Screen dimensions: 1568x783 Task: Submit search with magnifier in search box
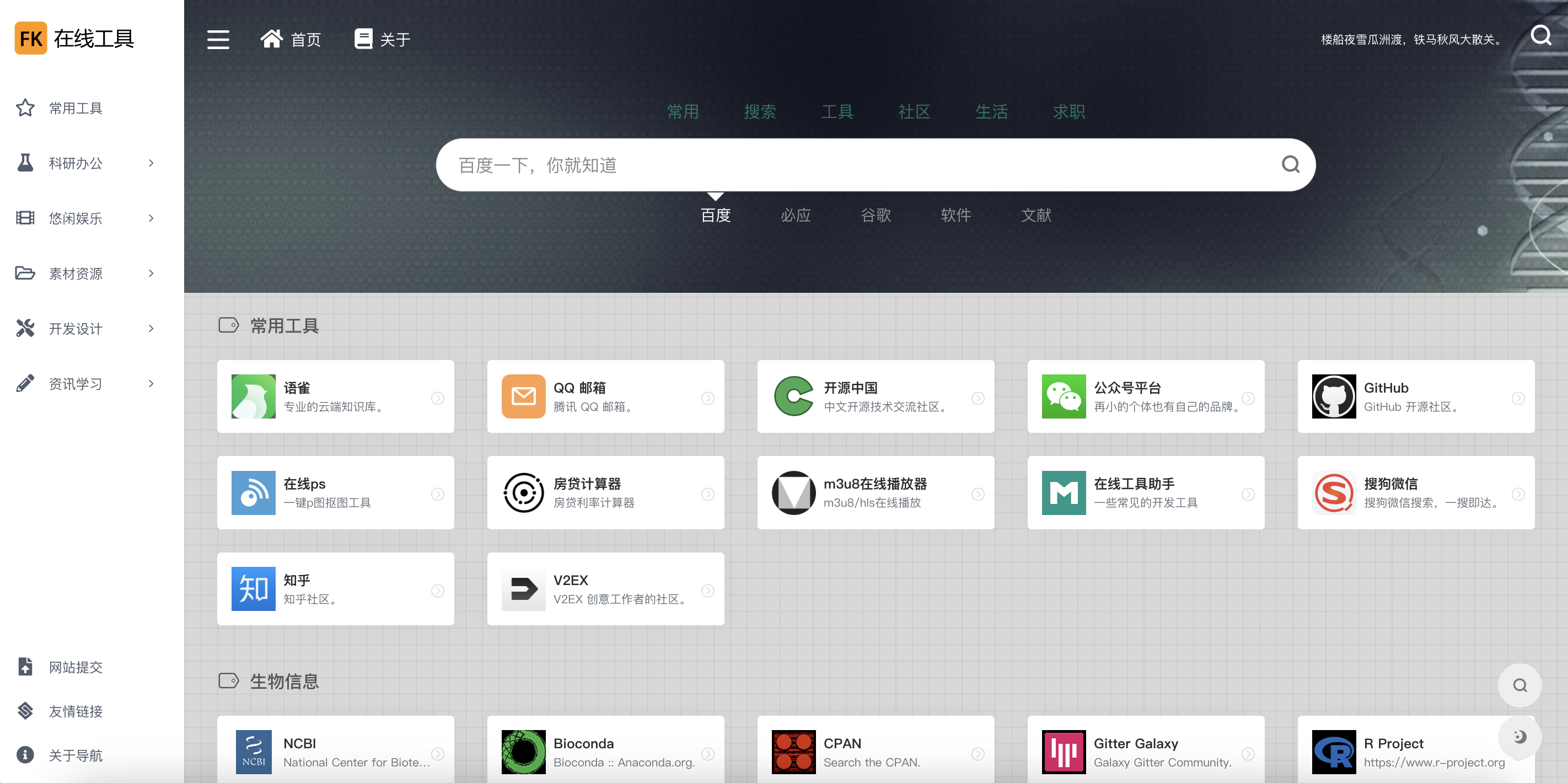[x=1291, y=164]
